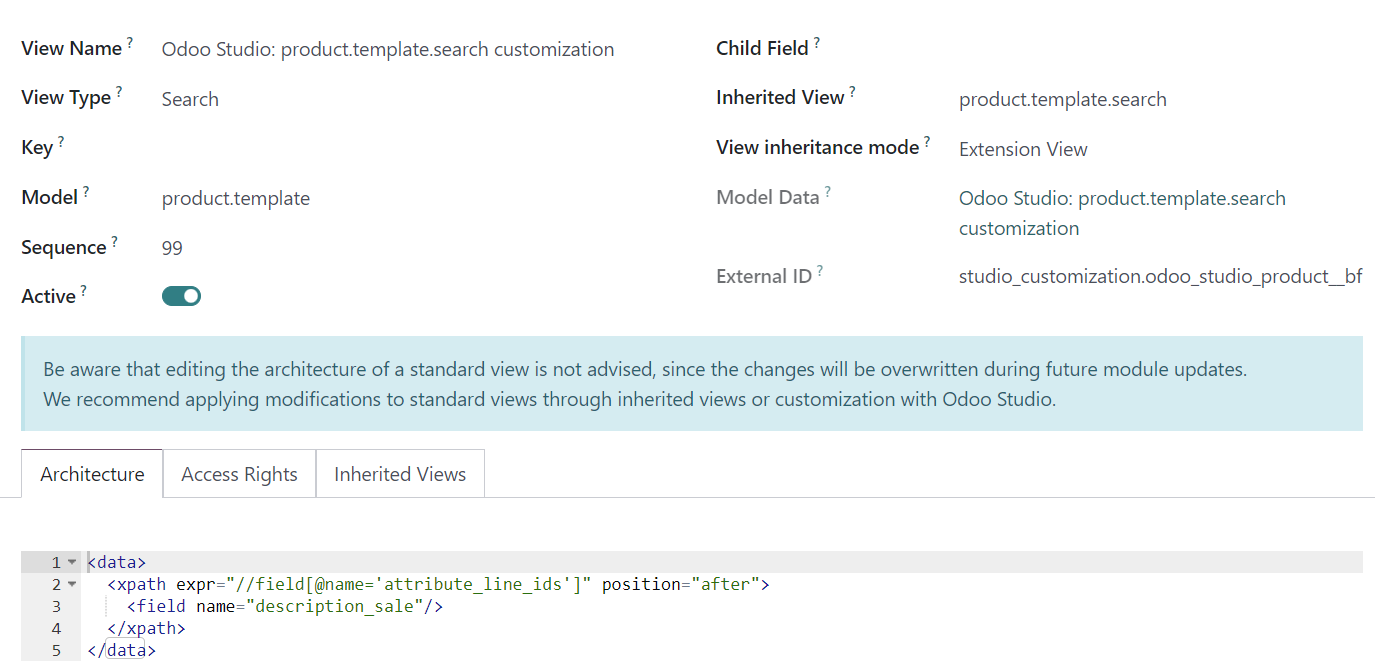This screenshot has height=662, width=1375.
Task: Show help tooltip next to Model Data label
Action: tap(828, 191)
